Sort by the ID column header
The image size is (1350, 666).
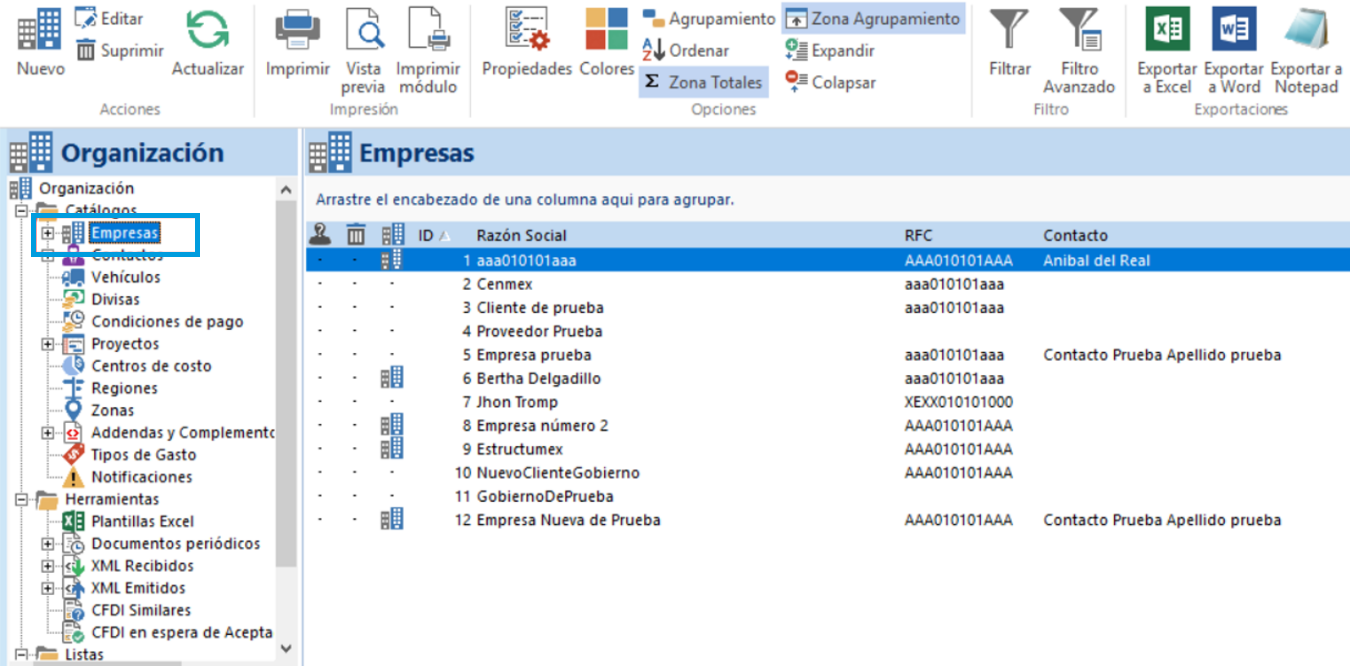point(434,236)
